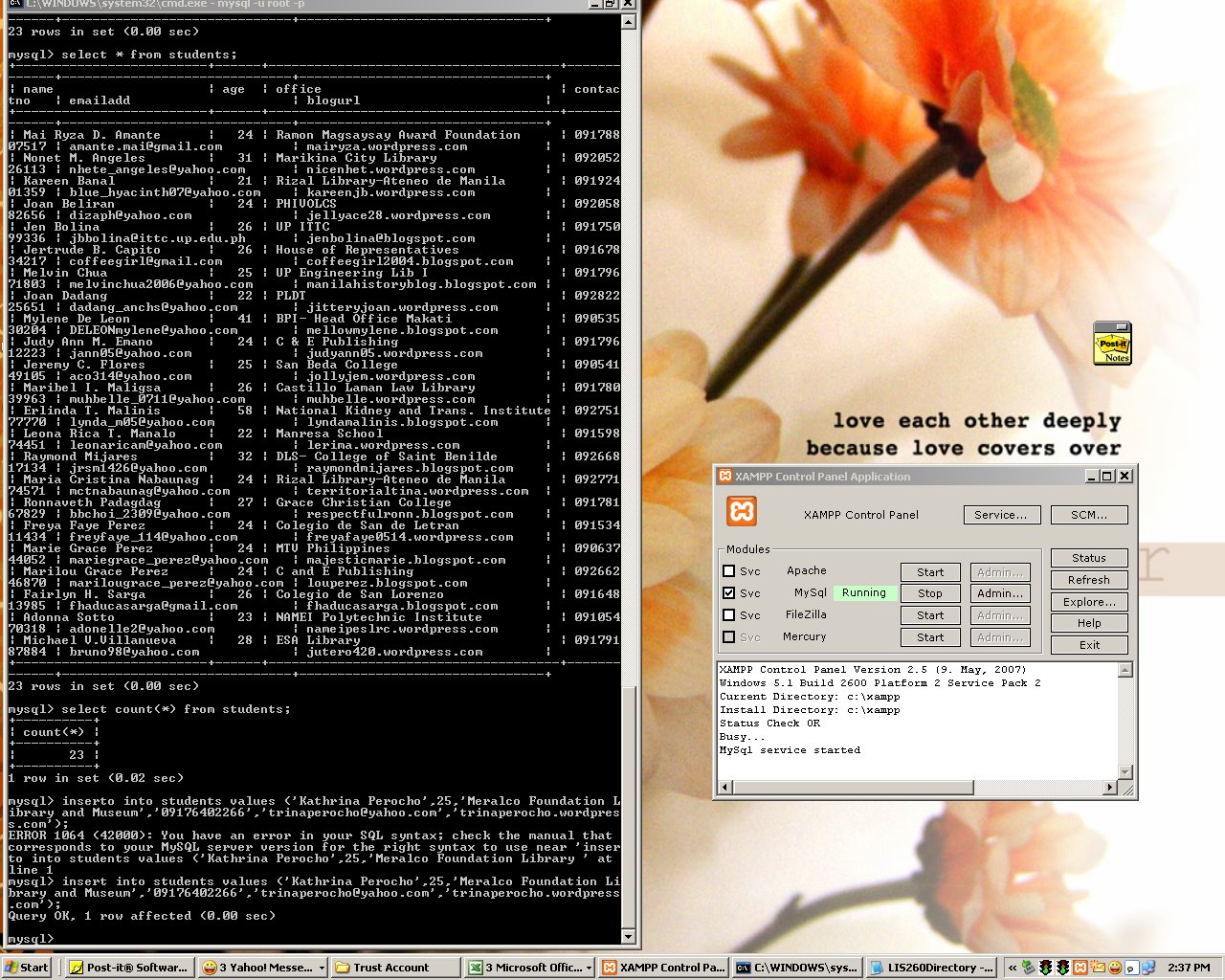Open the Windows Start menu
The width and height of the screenshot is (1225, 980).
(x=27, y=968)
